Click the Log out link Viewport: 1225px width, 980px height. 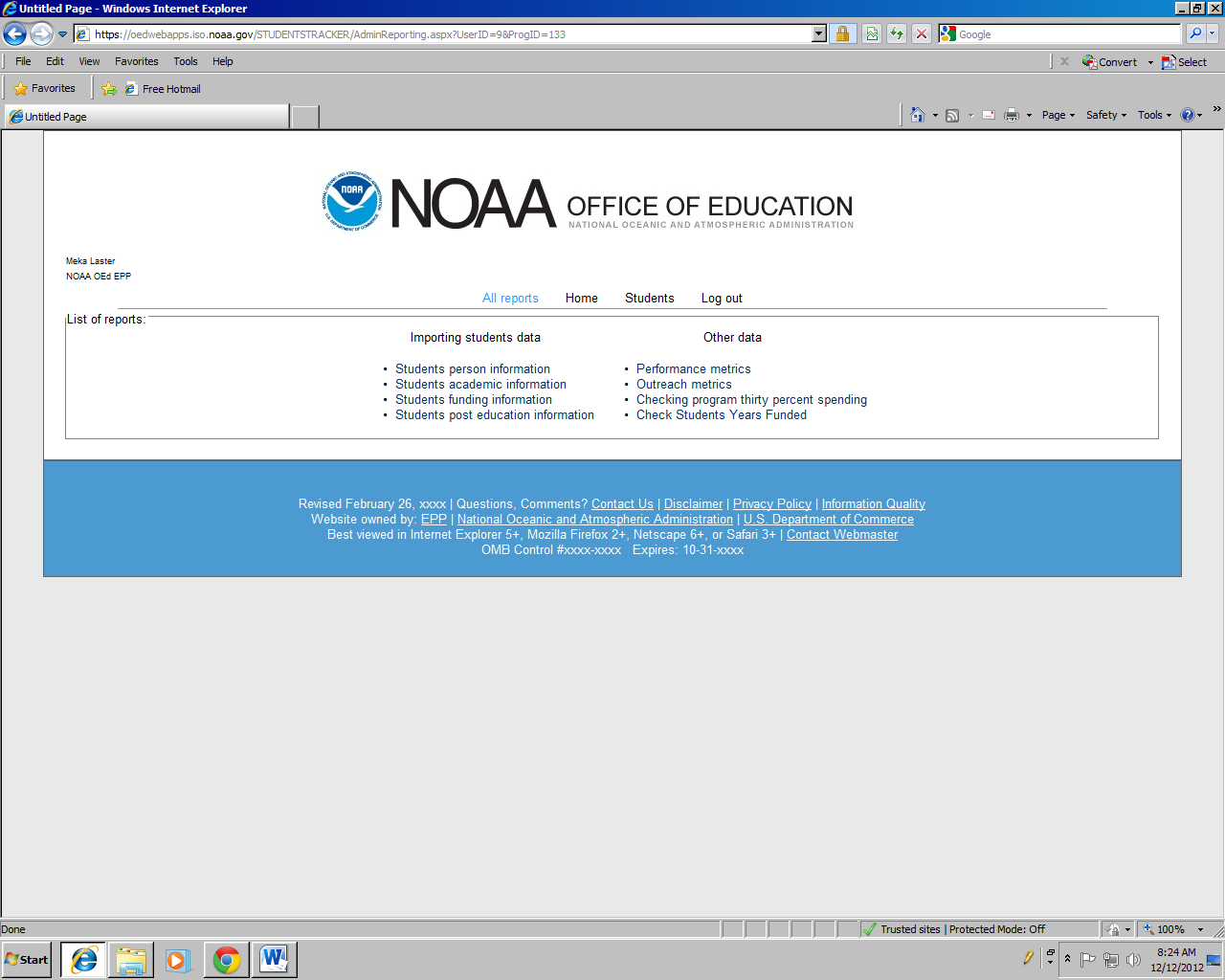click(x=722, y=299)
